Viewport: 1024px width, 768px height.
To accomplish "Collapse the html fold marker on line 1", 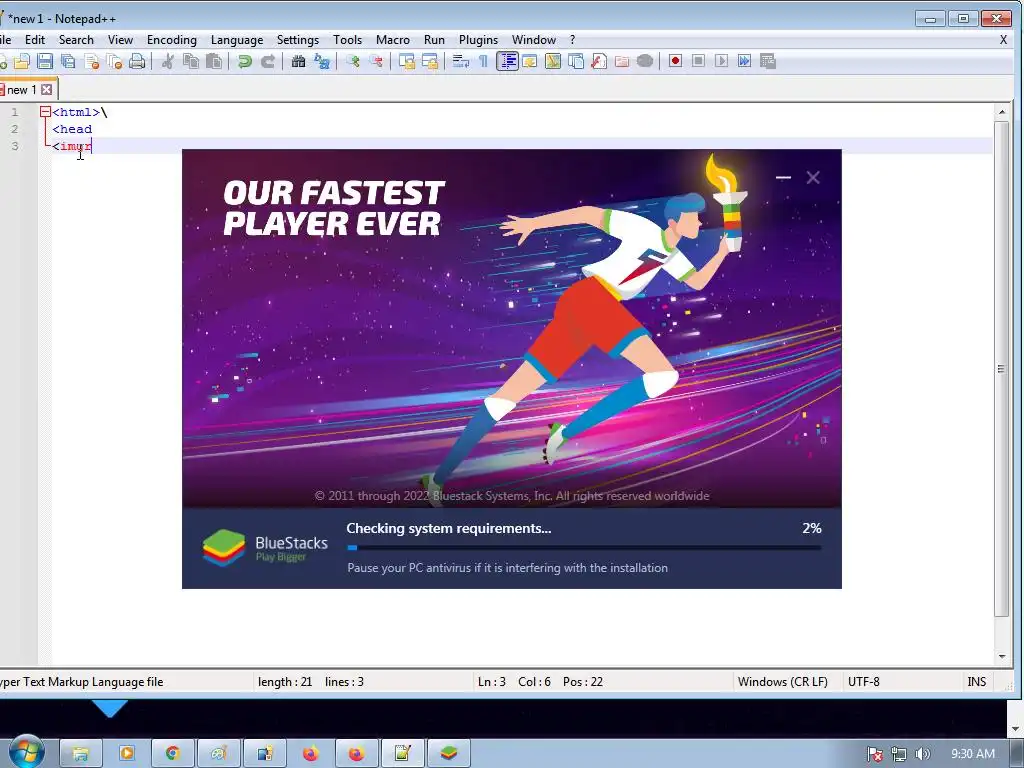I will [45, 112].
